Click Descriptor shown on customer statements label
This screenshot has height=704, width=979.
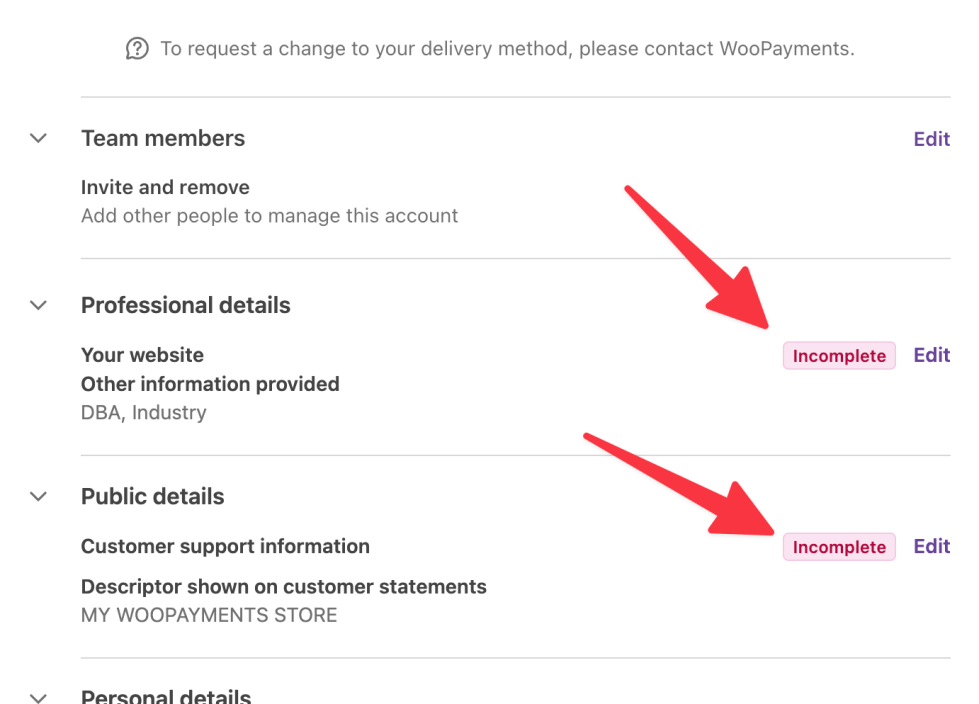(283, 587)
